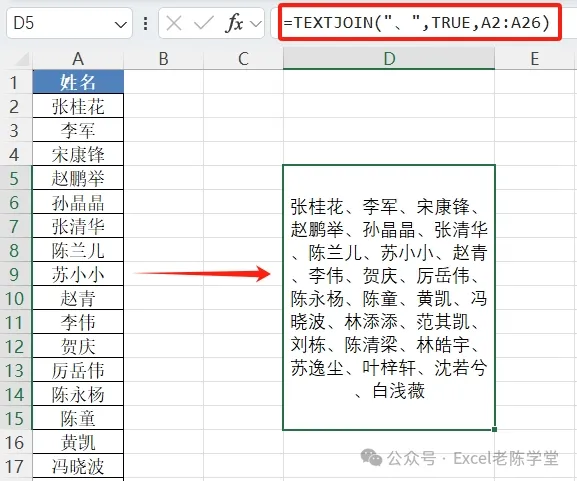Click the Enter checkmark formula icon

tap(203, 23)
